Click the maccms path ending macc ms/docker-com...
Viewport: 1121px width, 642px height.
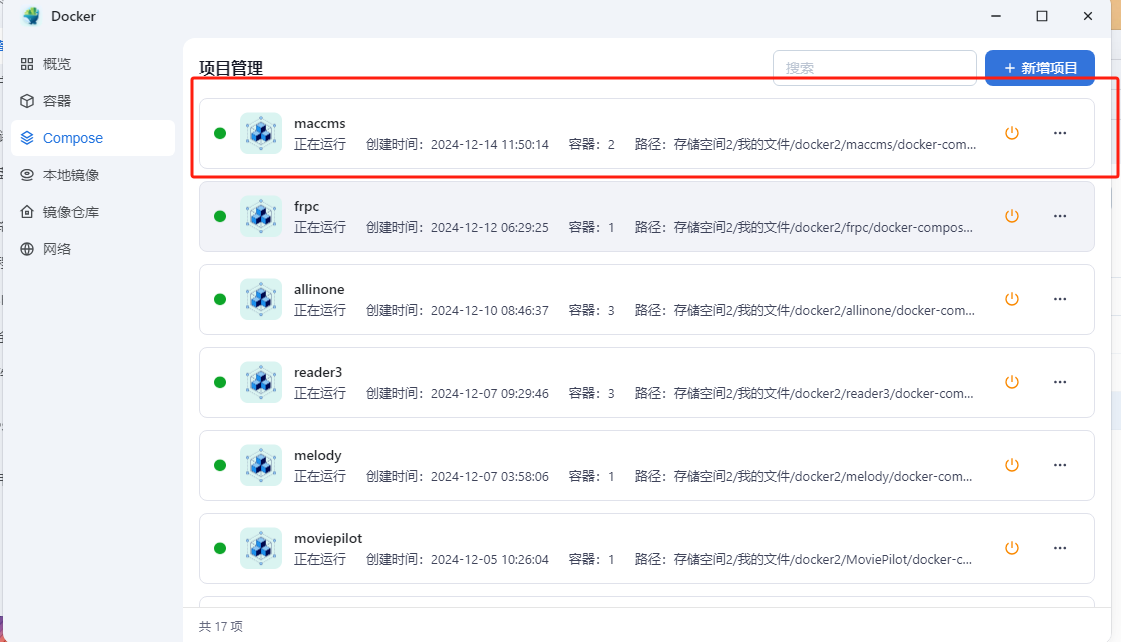tap(805, 144)
